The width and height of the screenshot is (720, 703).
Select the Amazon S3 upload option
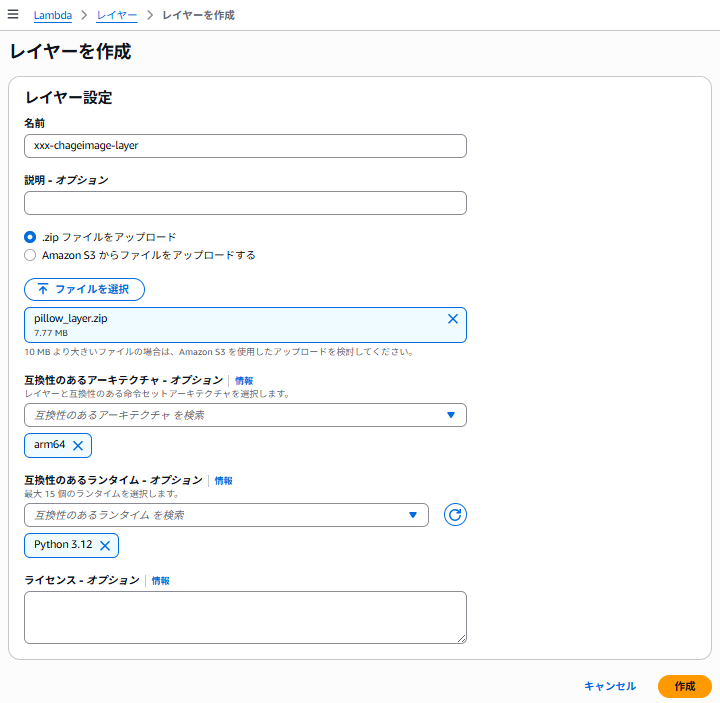(30, 255)
